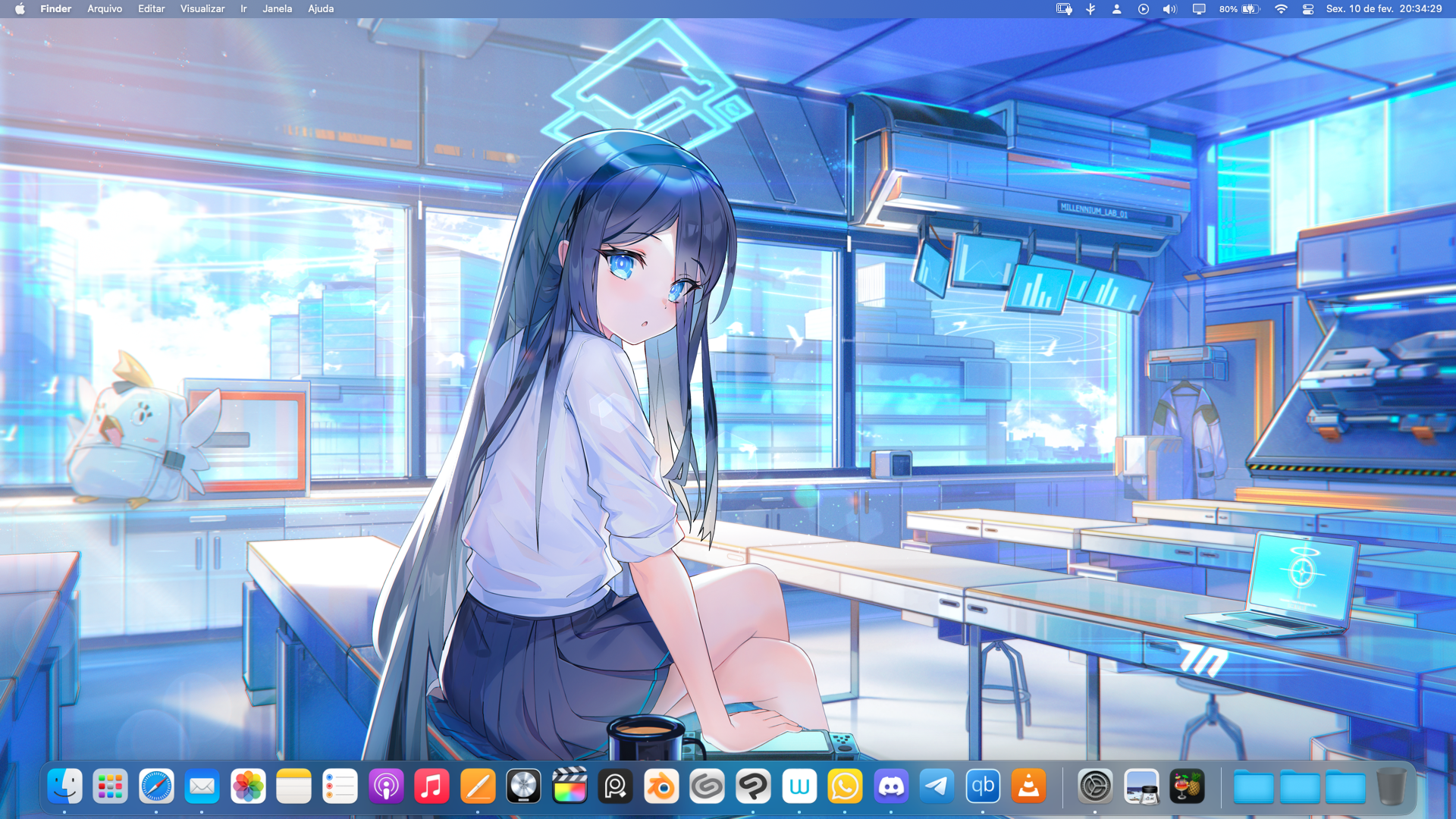Open Finder from the Dock

click(x=64, y=786)
